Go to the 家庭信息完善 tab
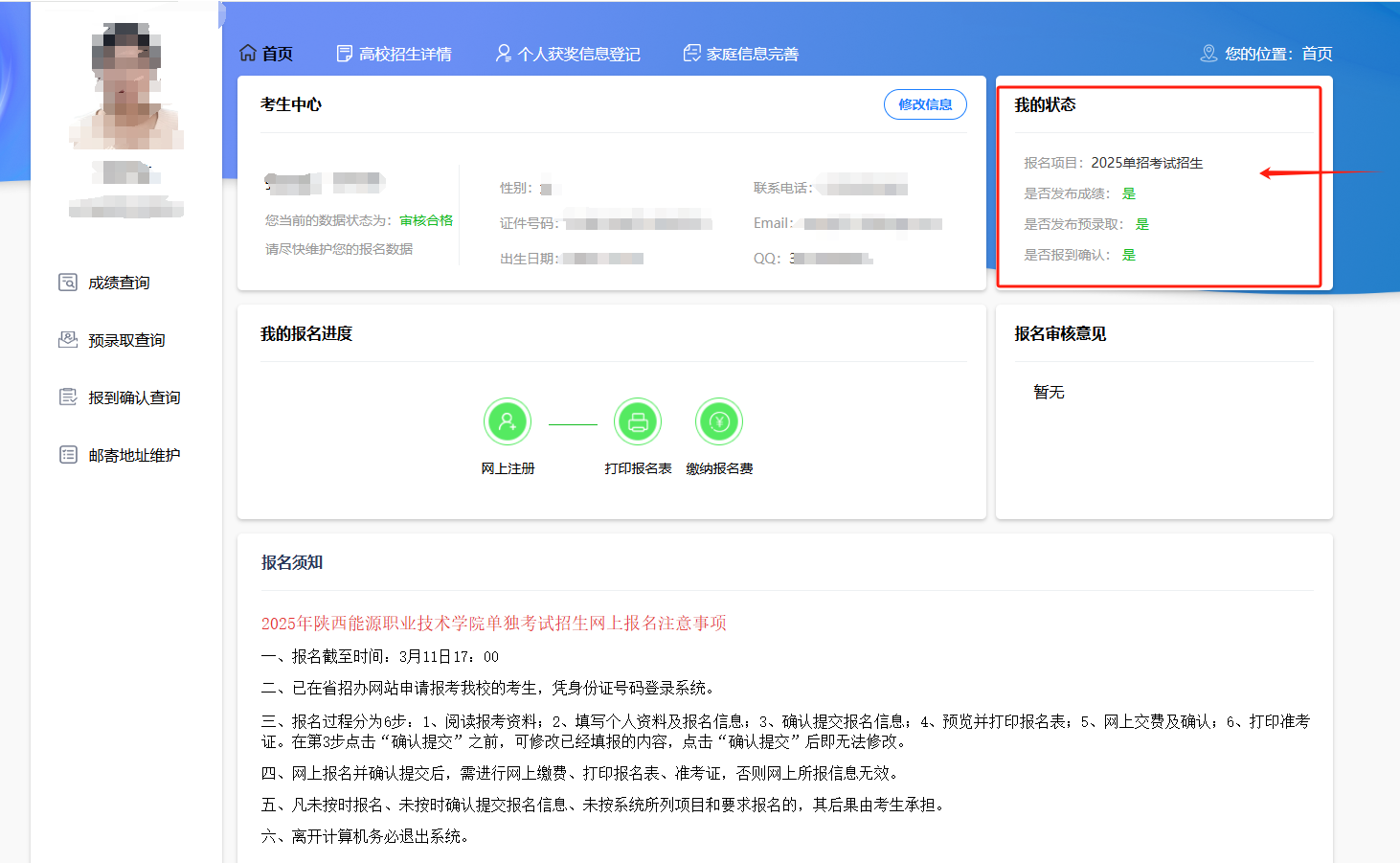Screen dimensions: 1400x863 pos(752,55)
